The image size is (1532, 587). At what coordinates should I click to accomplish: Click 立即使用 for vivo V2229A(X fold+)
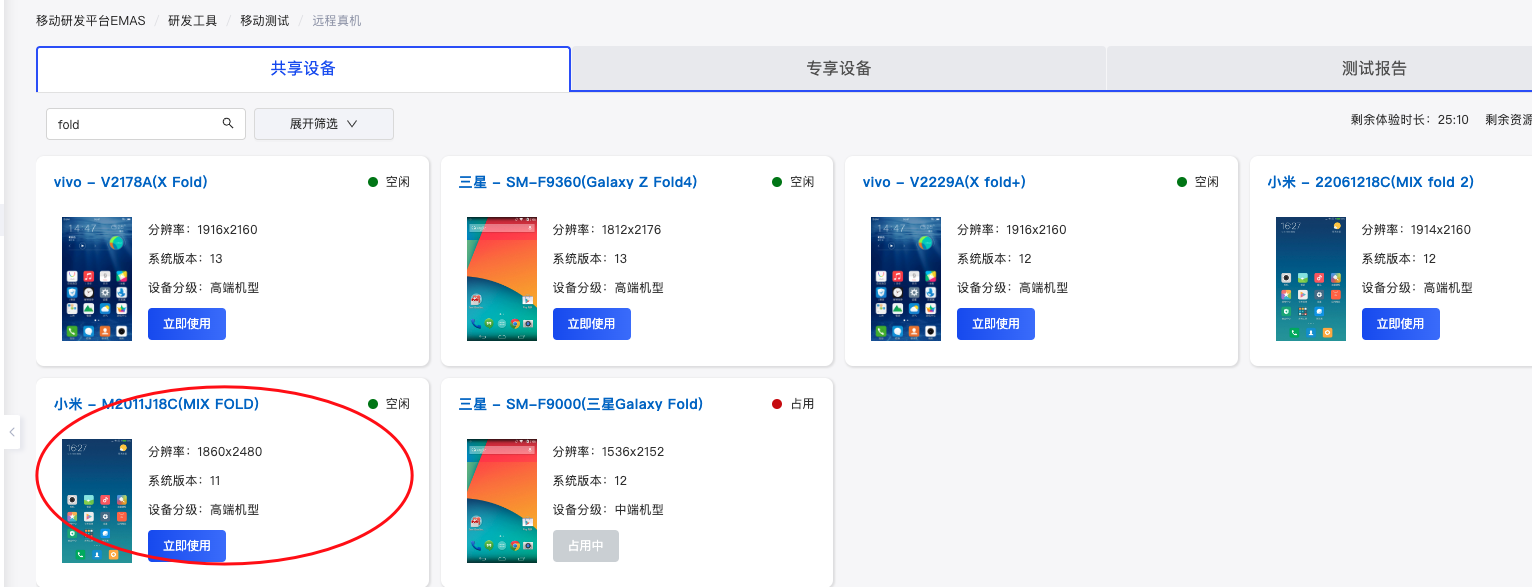coord(996,324)
